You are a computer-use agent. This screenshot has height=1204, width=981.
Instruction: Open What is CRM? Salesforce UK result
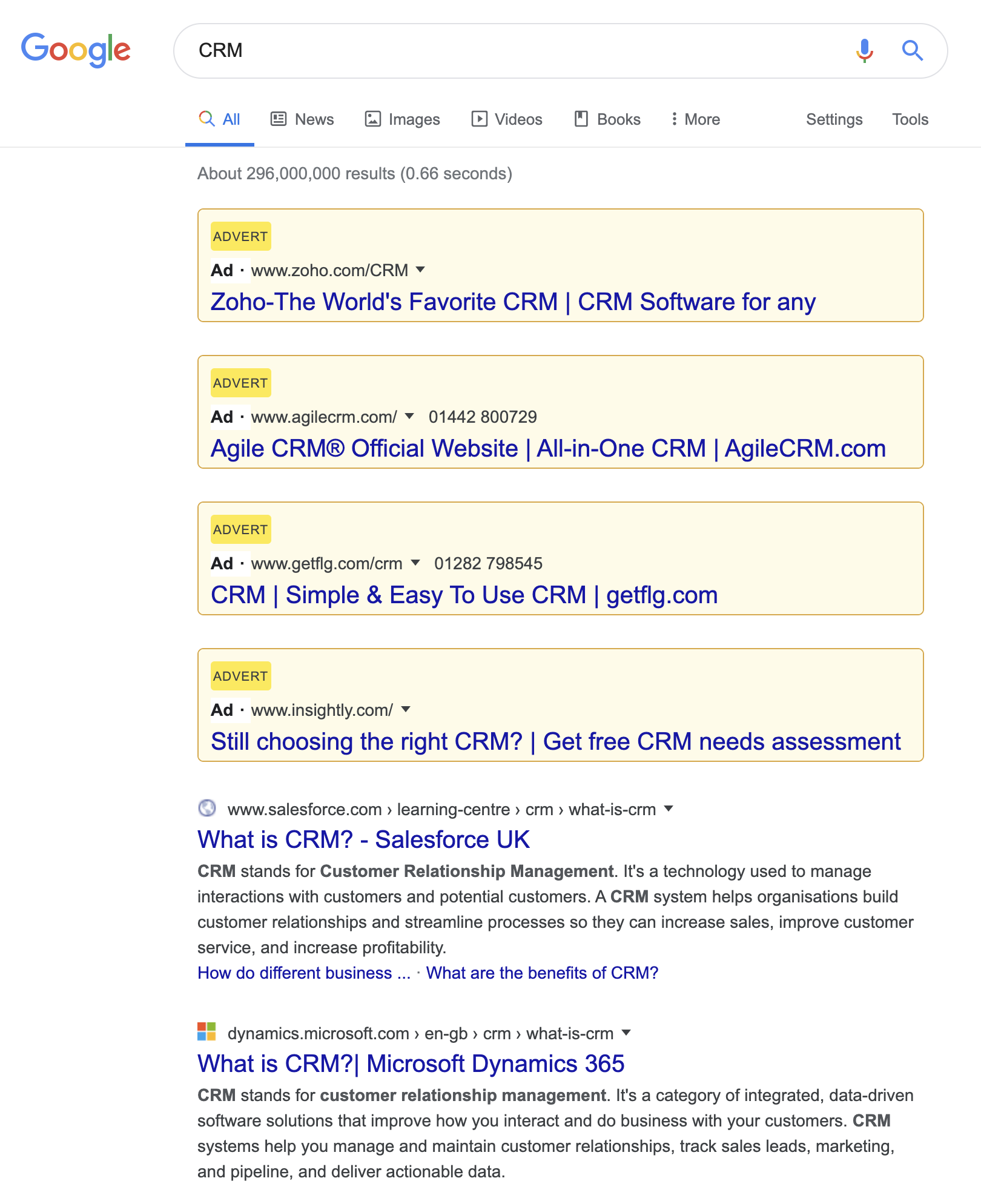[363, 839]
